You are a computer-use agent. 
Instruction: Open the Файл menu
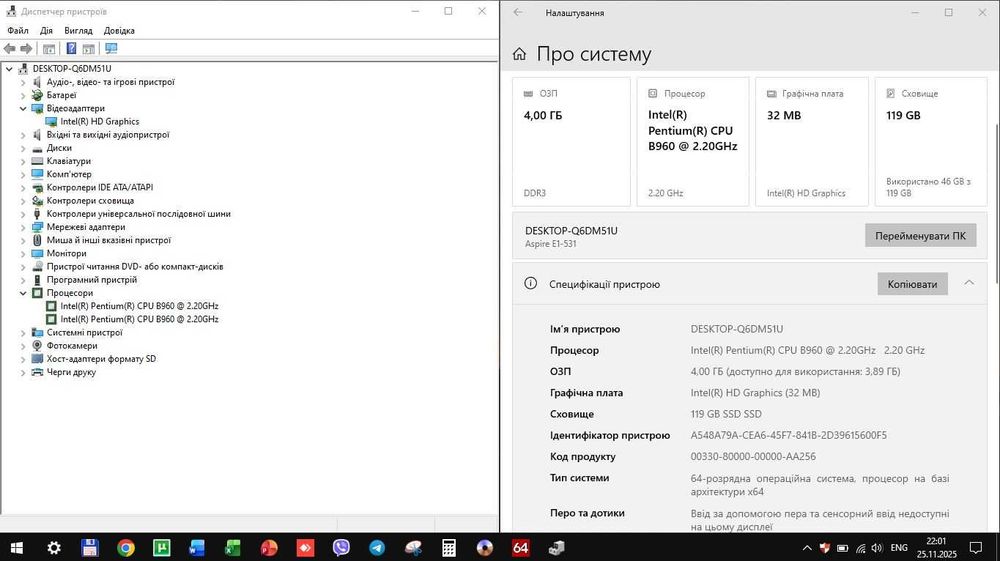point(18,30)
